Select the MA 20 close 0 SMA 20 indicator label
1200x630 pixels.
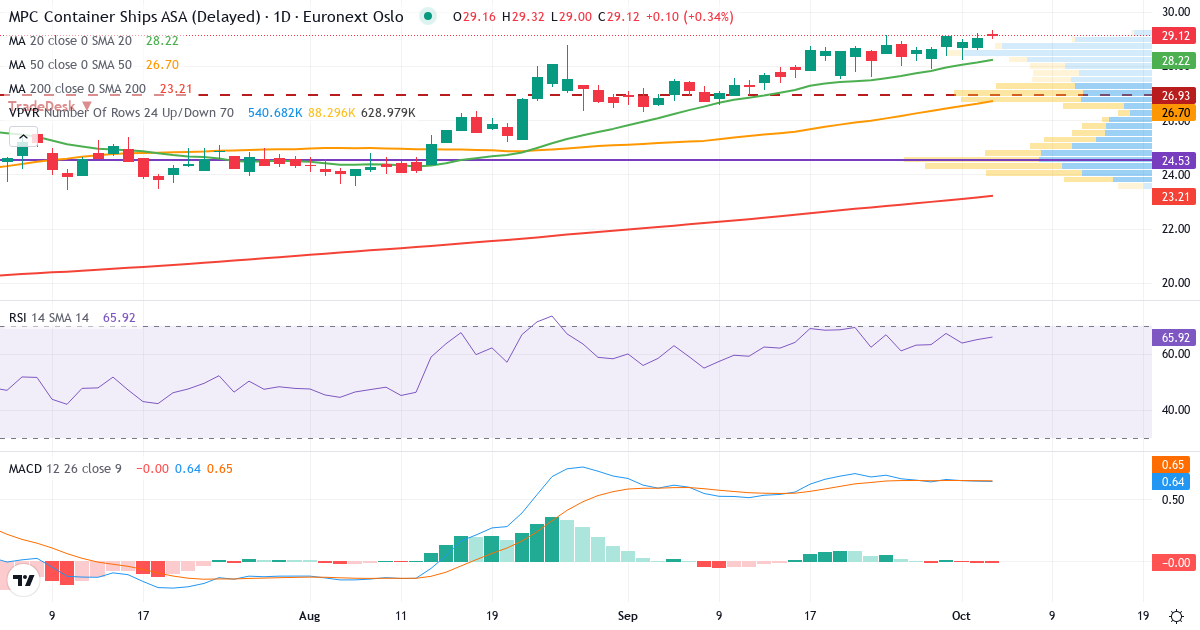(70, 41)
